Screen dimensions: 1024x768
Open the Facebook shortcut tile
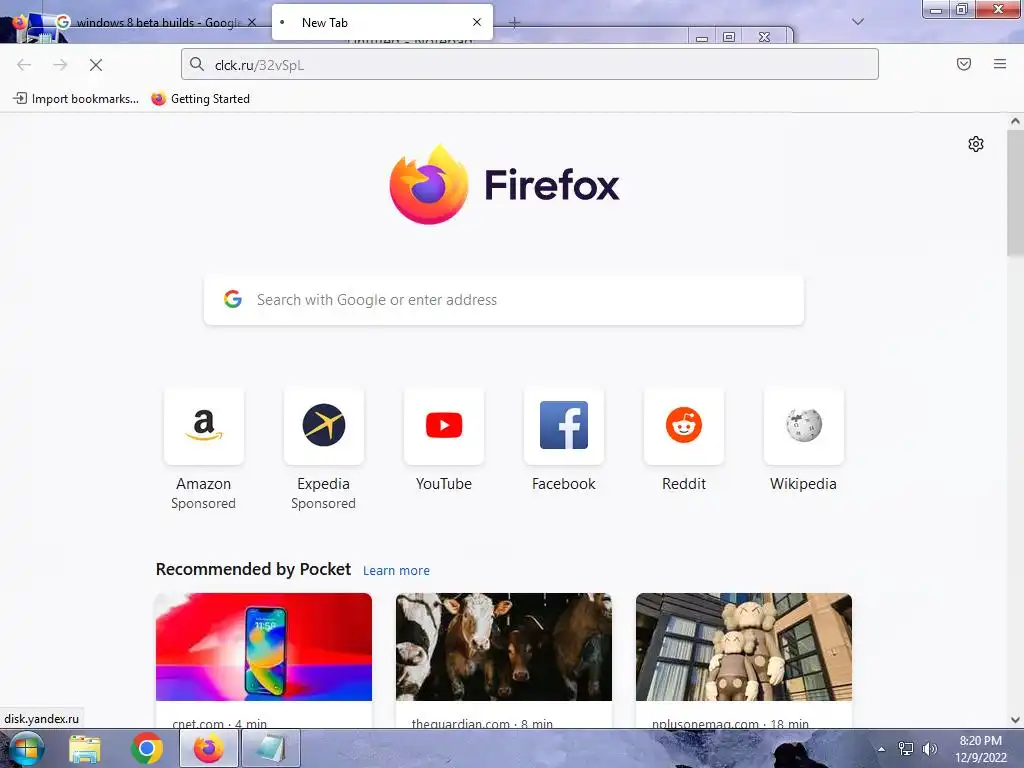pos(564,426)
